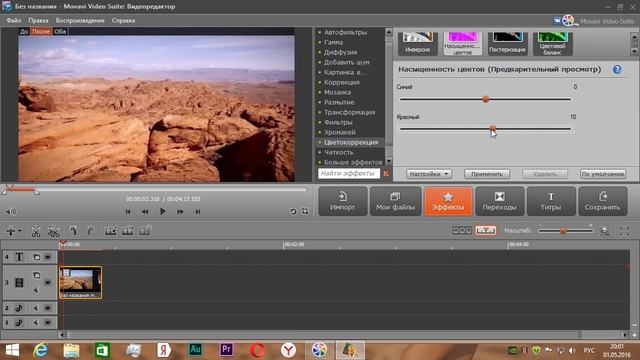Viewport: 640px width, 360px height.
Task: Toggle visibility of audio track 2
Action: point(48,308)
